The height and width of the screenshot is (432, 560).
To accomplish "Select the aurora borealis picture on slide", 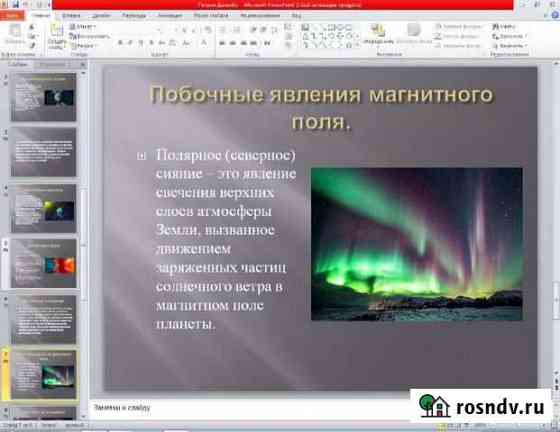I will coord(417,244).
